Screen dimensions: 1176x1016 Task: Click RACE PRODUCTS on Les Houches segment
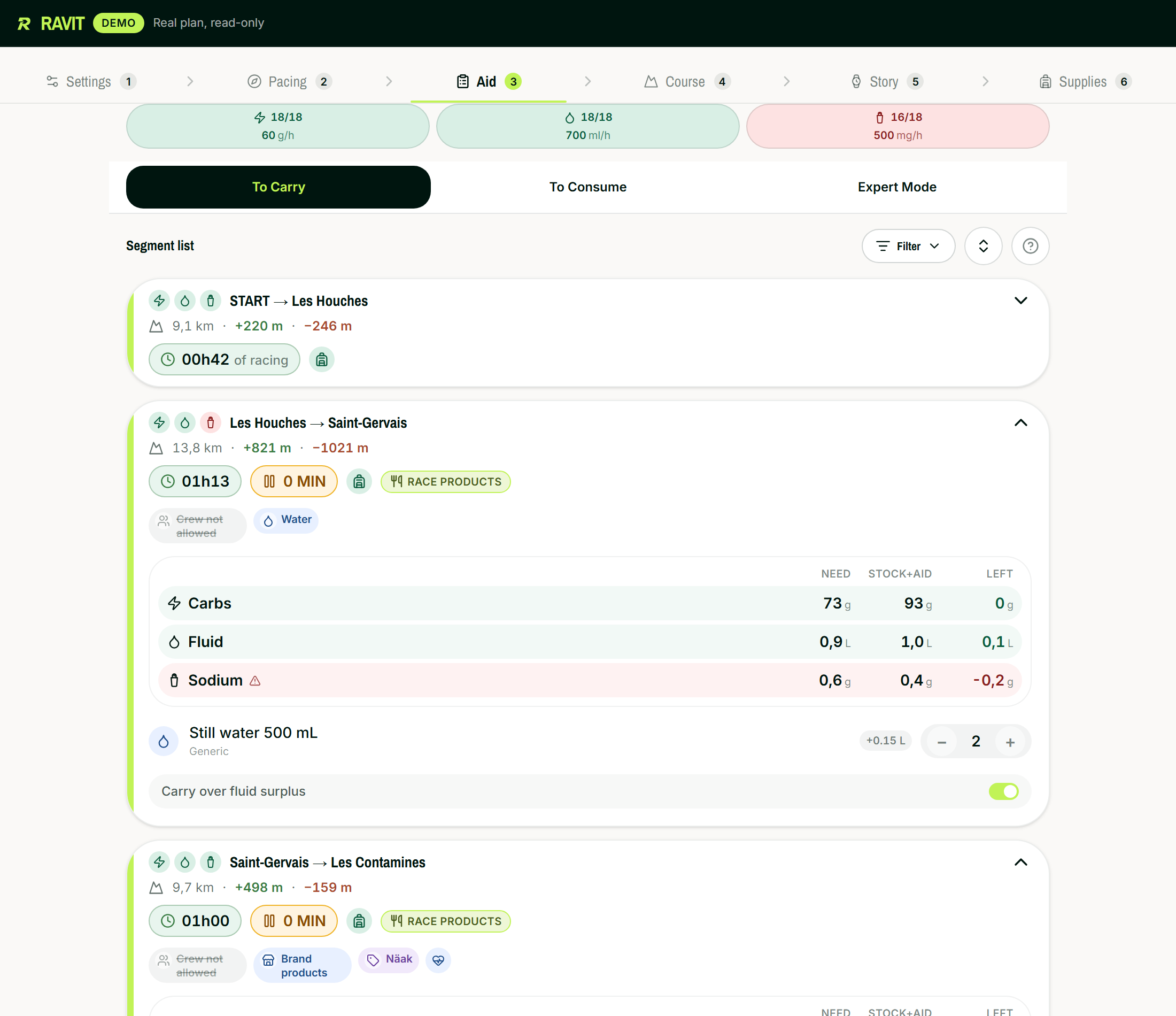coord(445,482)
